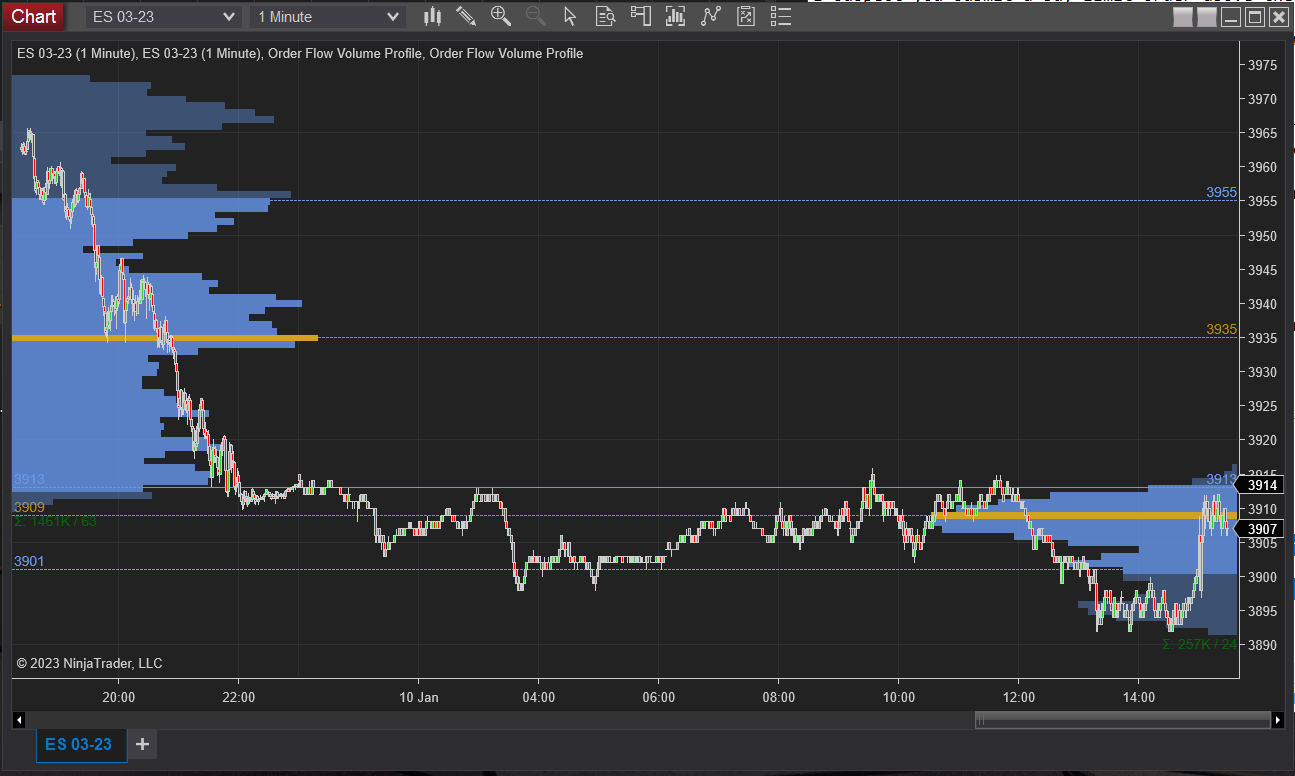Click '14:00' on the time axis

tap(1138, 697)
